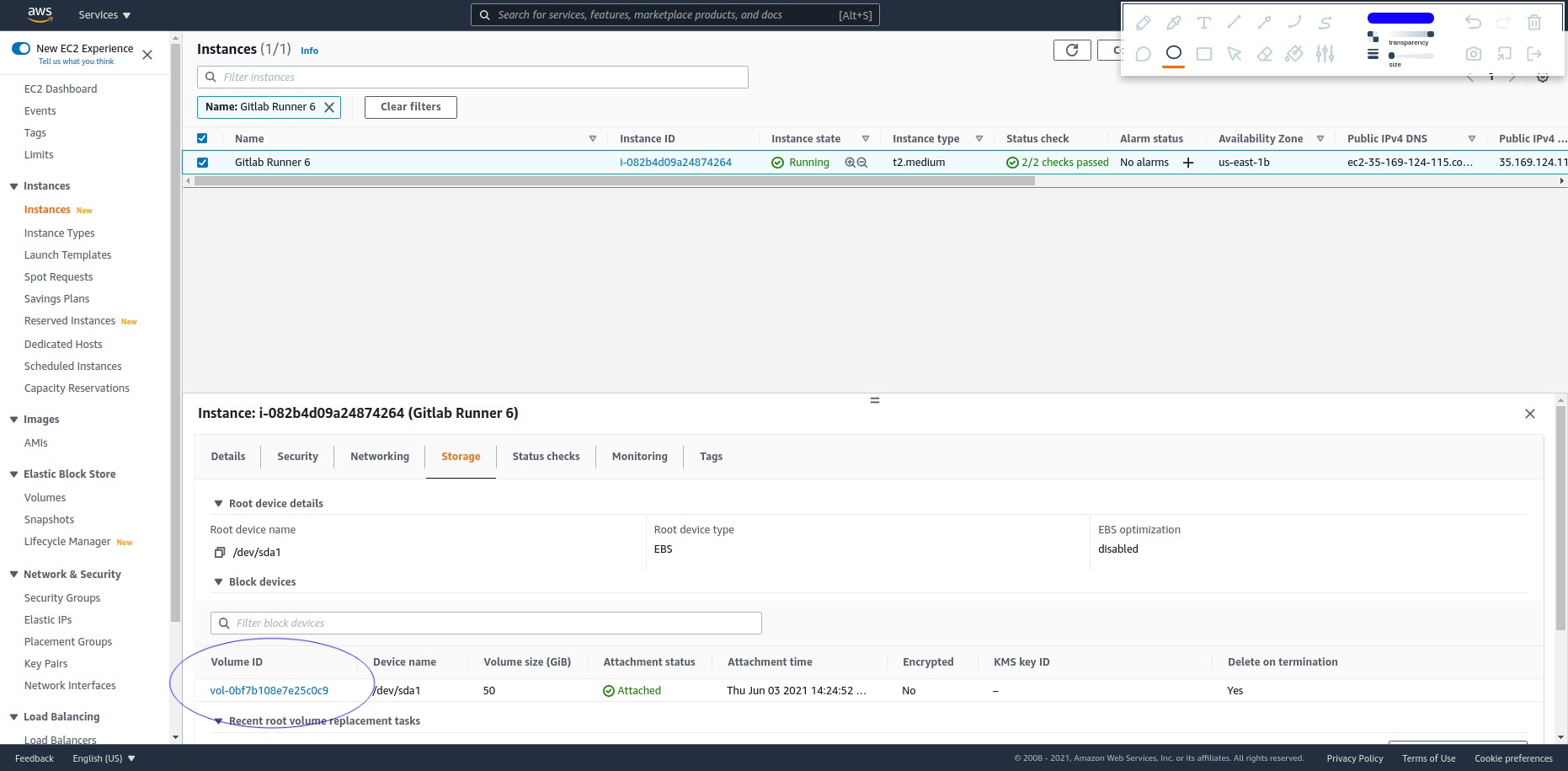Image resolution: width=1568 pixels, height=771 pixels.
Task: Open the Status checks tab
Action: (546, 457)
